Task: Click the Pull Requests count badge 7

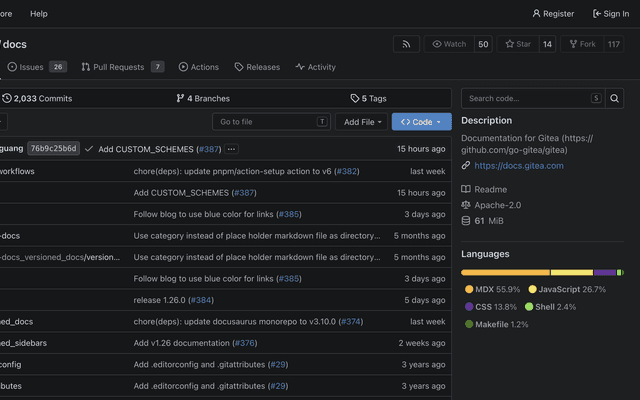Action: pyautogui.click(x=158, y=67)
